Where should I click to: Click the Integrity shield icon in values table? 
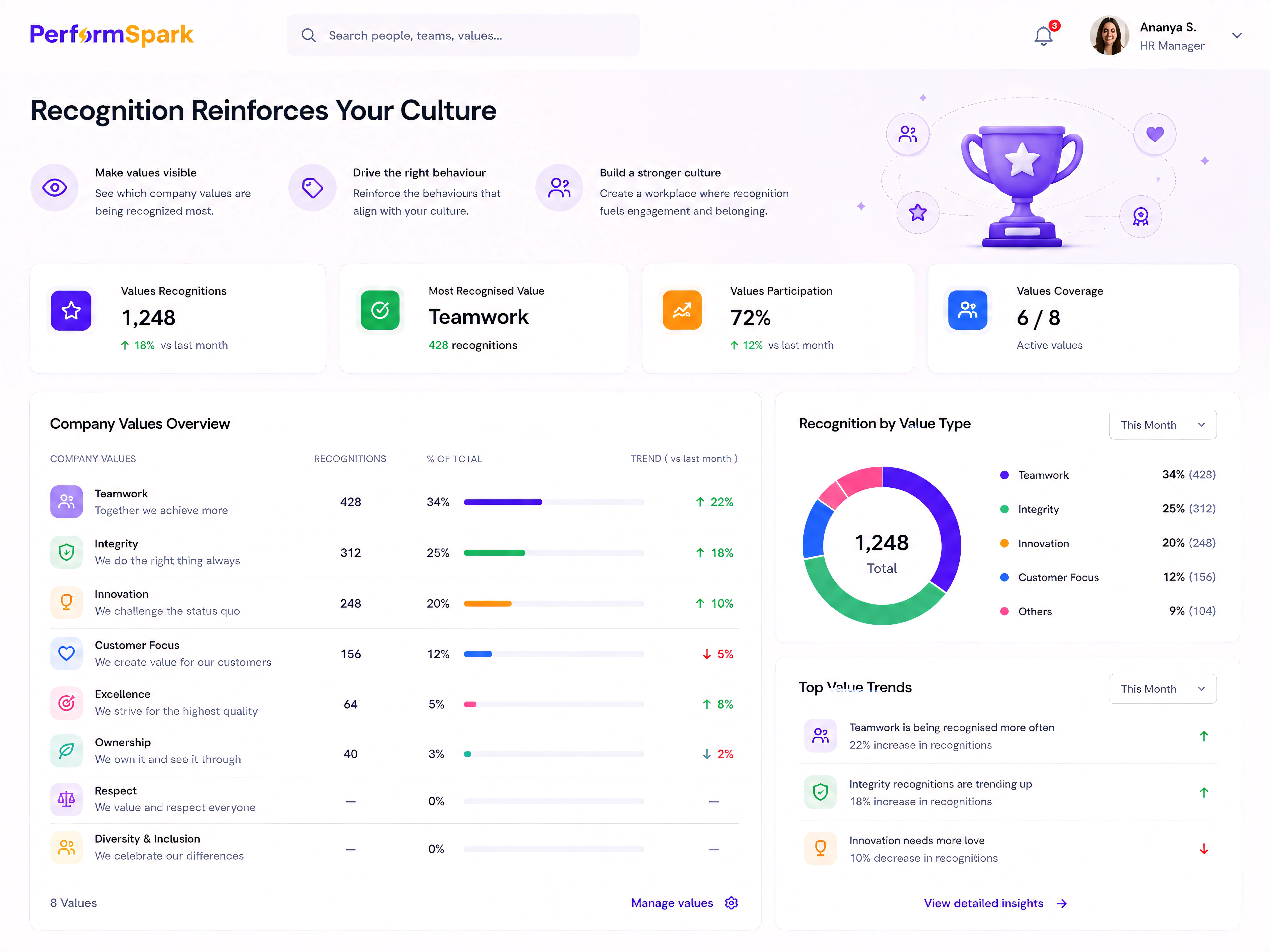tap(67, 552)
